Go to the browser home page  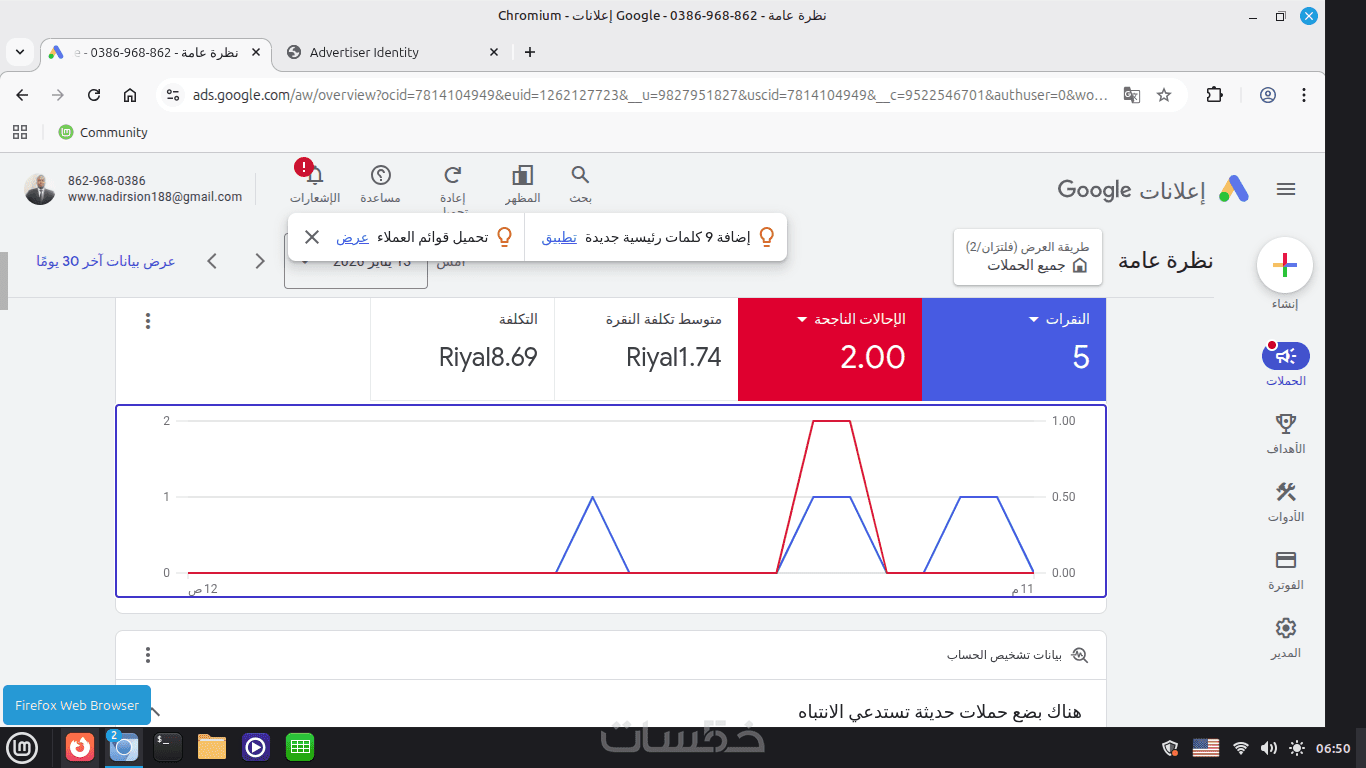130,95
